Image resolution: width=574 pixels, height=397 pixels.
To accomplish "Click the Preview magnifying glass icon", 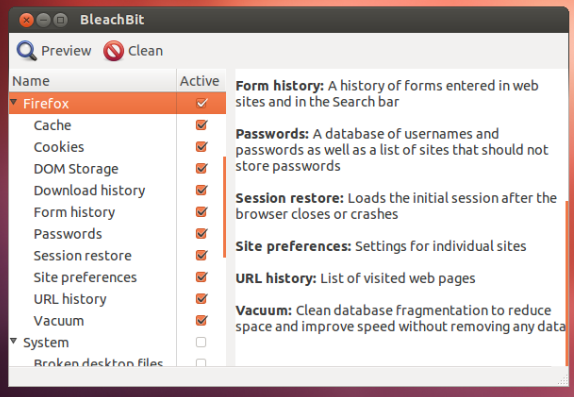I will 26,51.
